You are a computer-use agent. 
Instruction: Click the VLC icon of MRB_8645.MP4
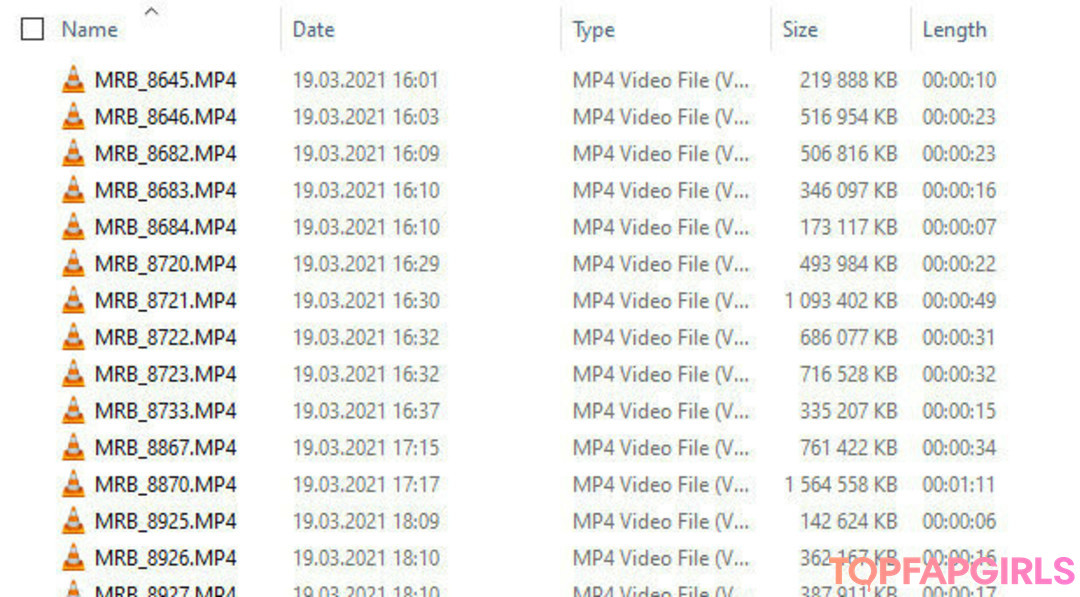[x=73, y=80]
